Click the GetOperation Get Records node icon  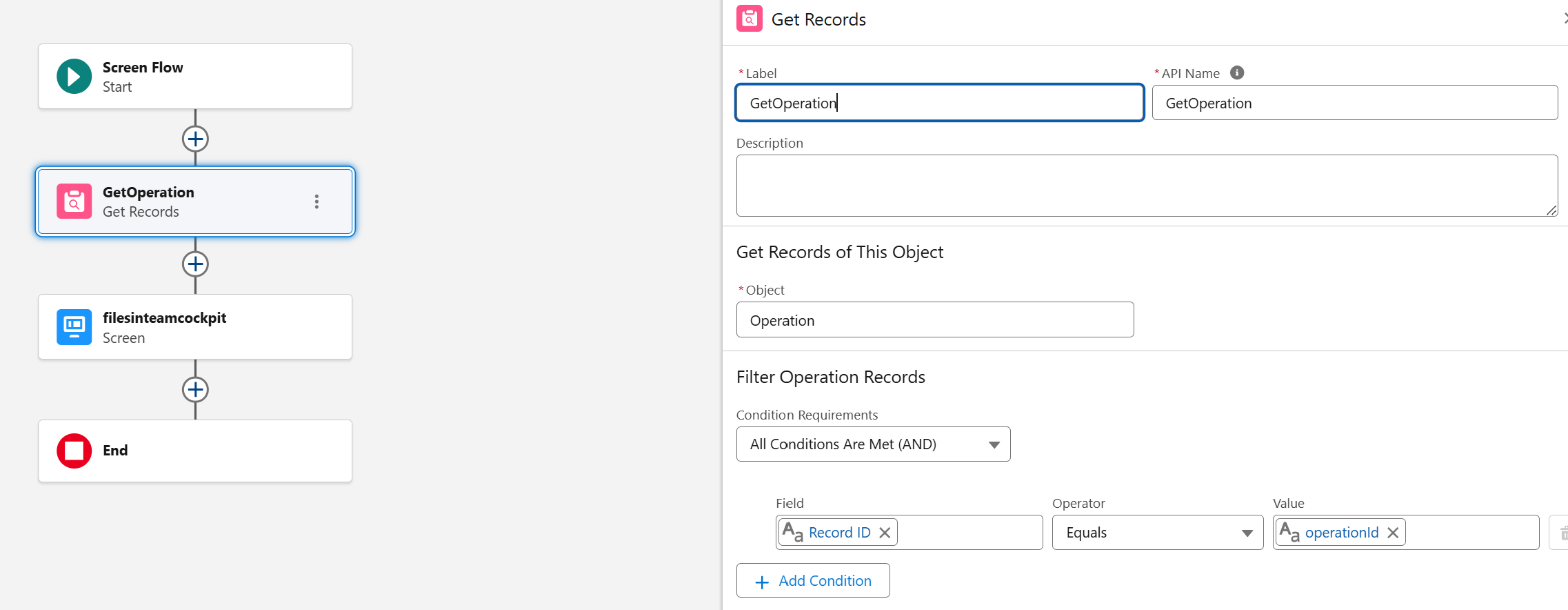74,201
